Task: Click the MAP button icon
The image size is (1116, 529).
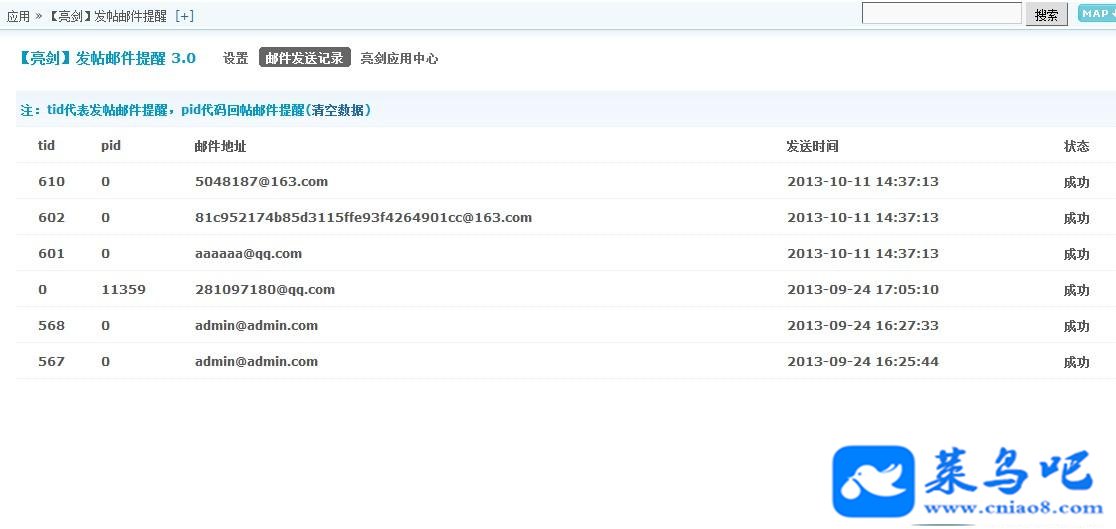Action: [1097, 14]
